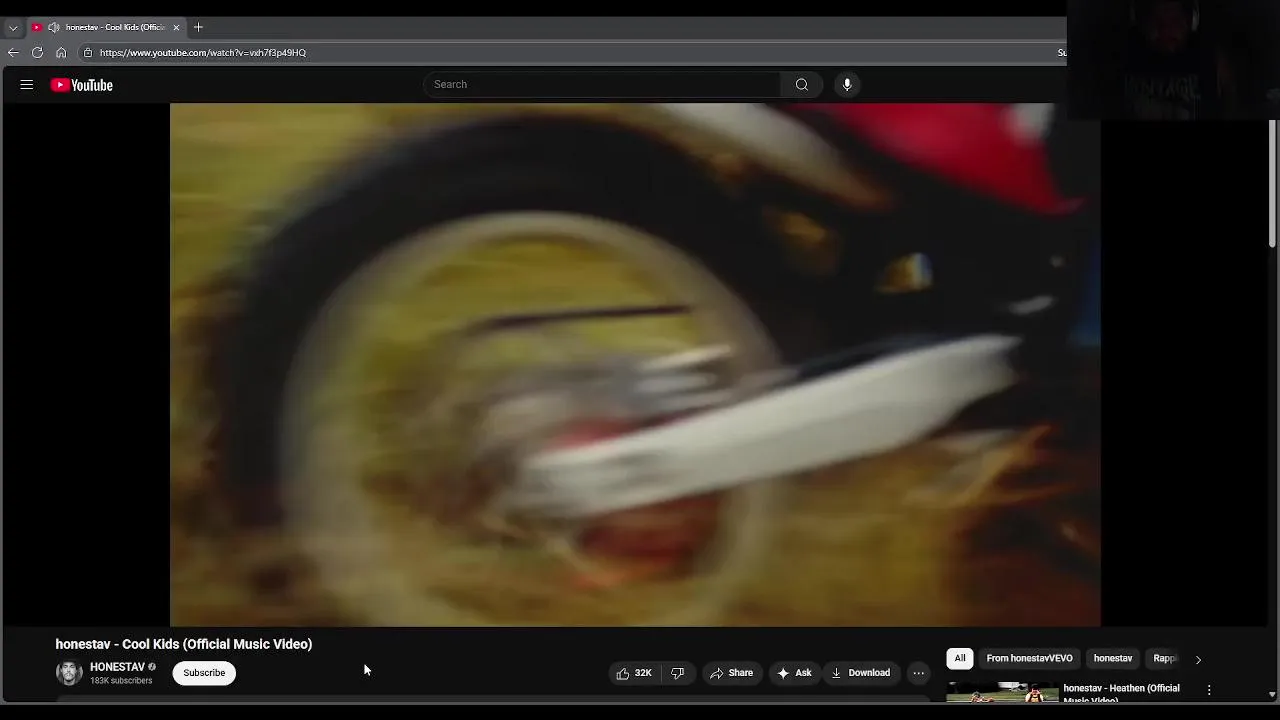Viewport: 1280px width, 720px height.
Task: Select the honestav - Cool Kids tab
Action: point(105,27)
